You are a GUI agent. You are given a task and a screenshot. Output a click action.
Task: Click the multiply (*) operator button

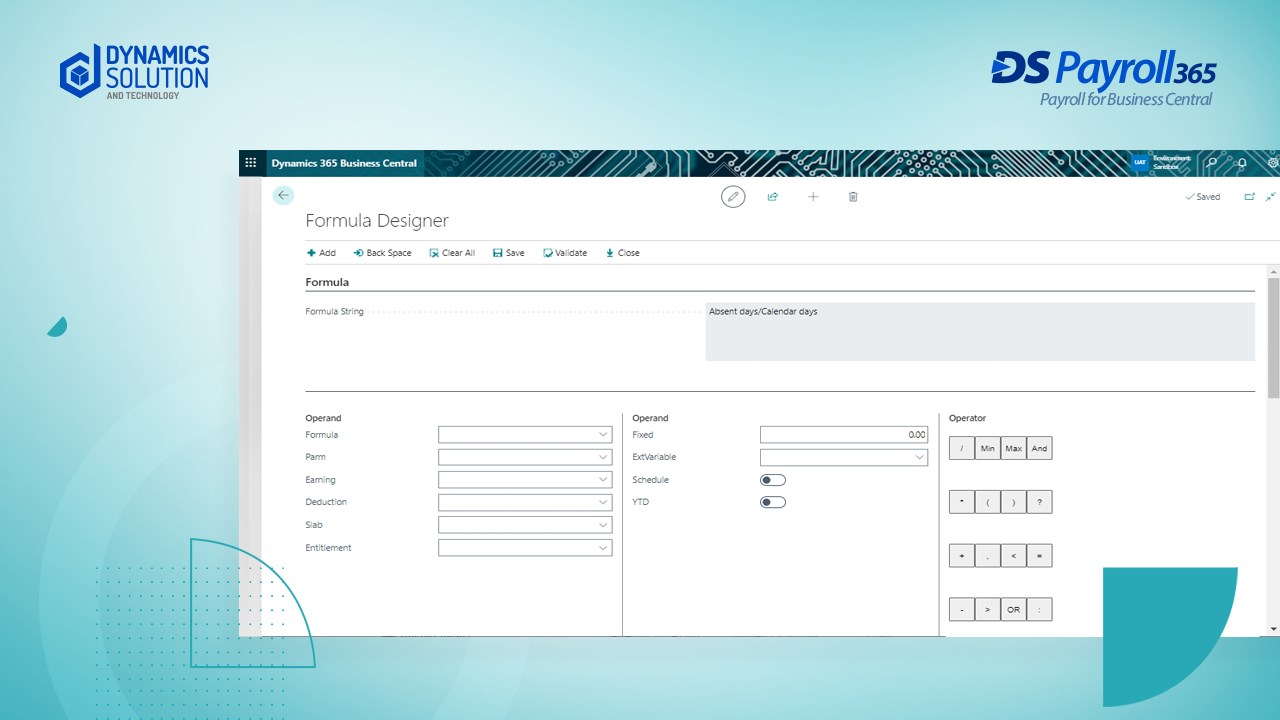pos(961,502)
